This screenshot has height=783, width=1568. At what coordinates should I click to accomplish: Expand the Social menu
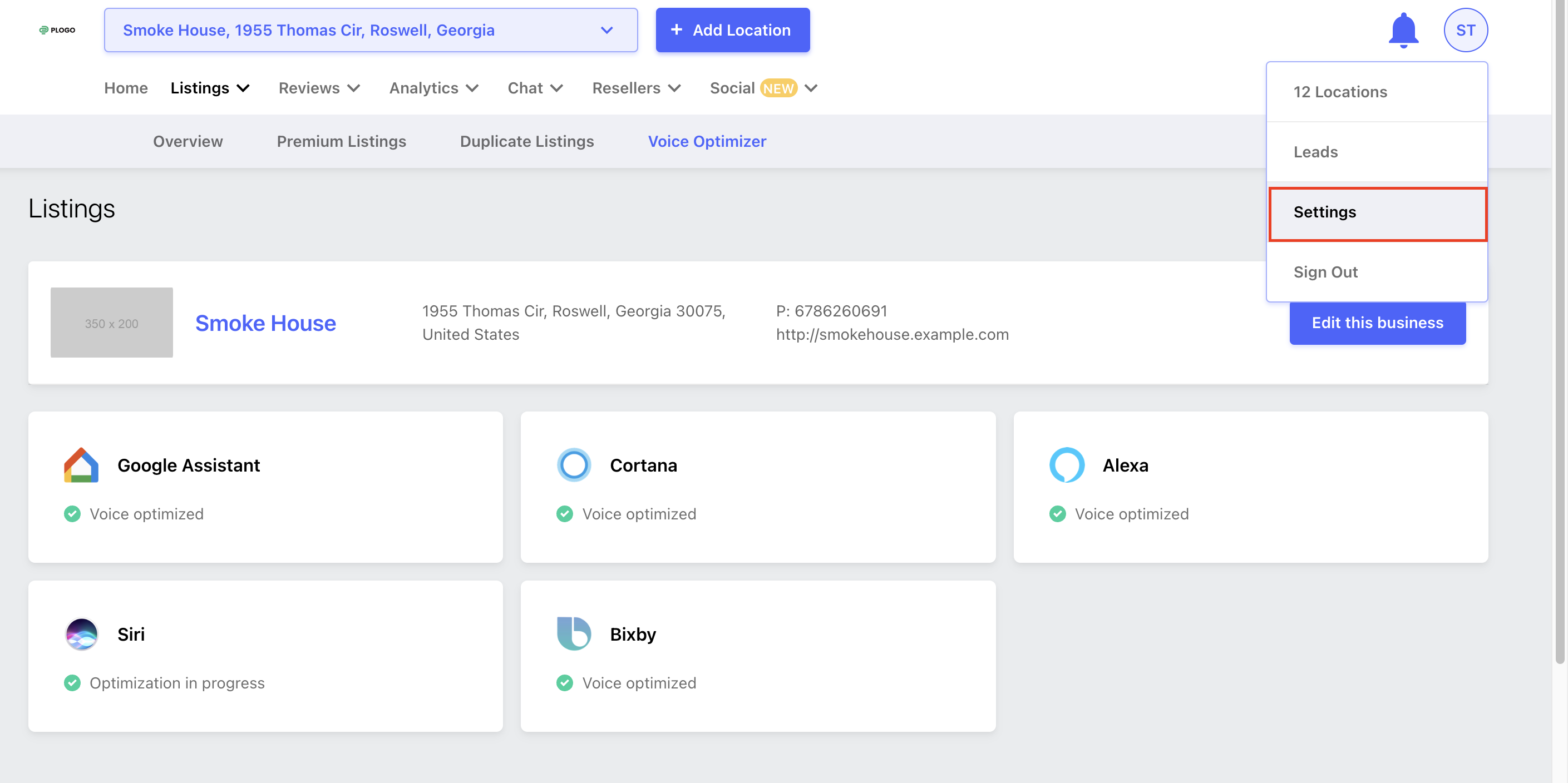point(763,88)
